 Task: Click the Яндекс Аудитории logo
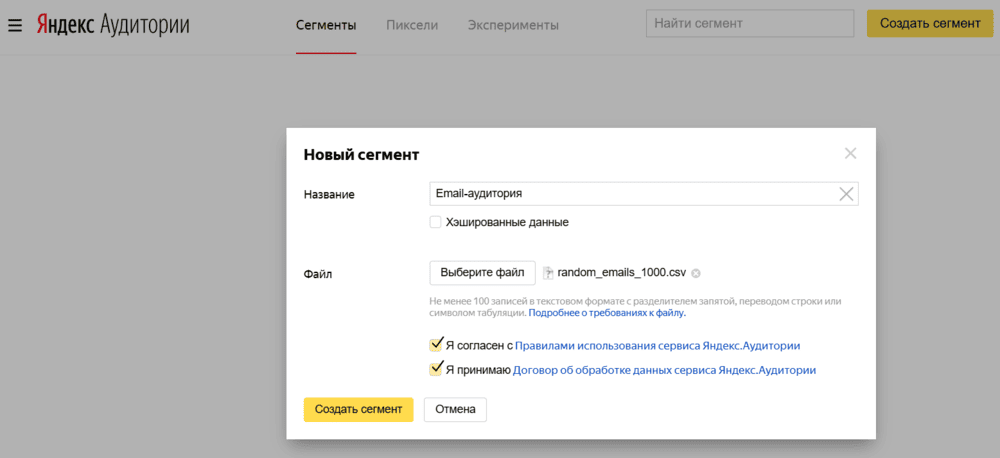pos(112,24)
